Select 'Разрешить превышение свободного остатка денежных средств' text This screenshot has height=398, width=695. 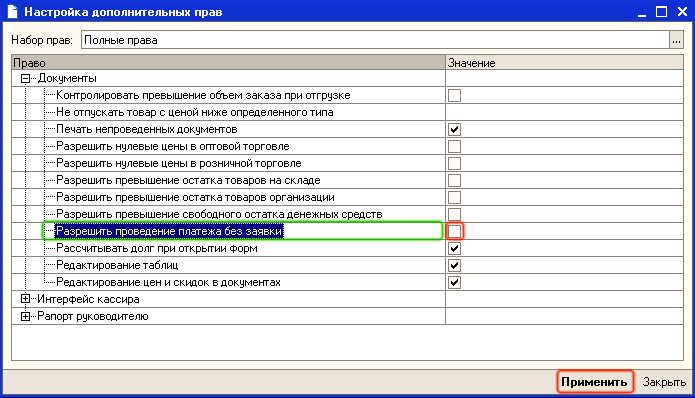pyautogui.click(x=219, y=214)
